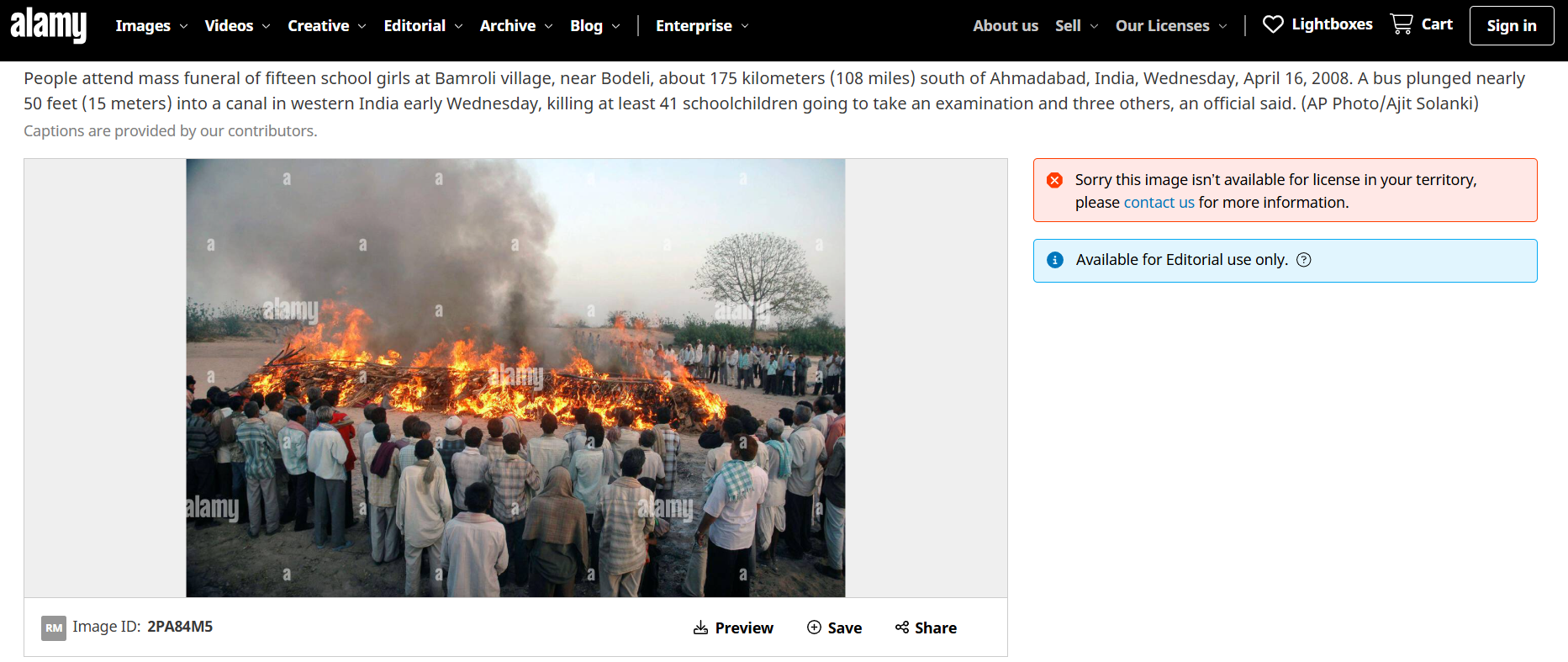Open the Archive menu
1568x662 pixels.
pos(516,26)
